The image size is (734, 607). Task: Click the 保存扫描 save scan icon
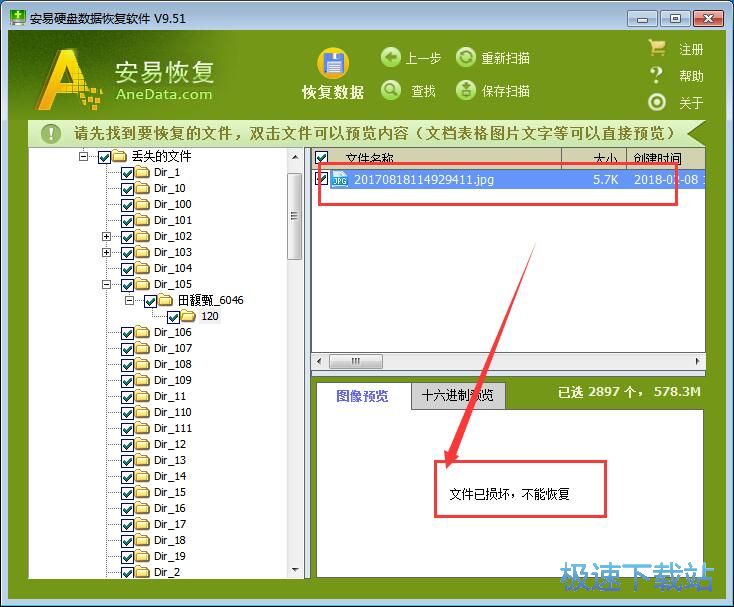coord(465,90)
